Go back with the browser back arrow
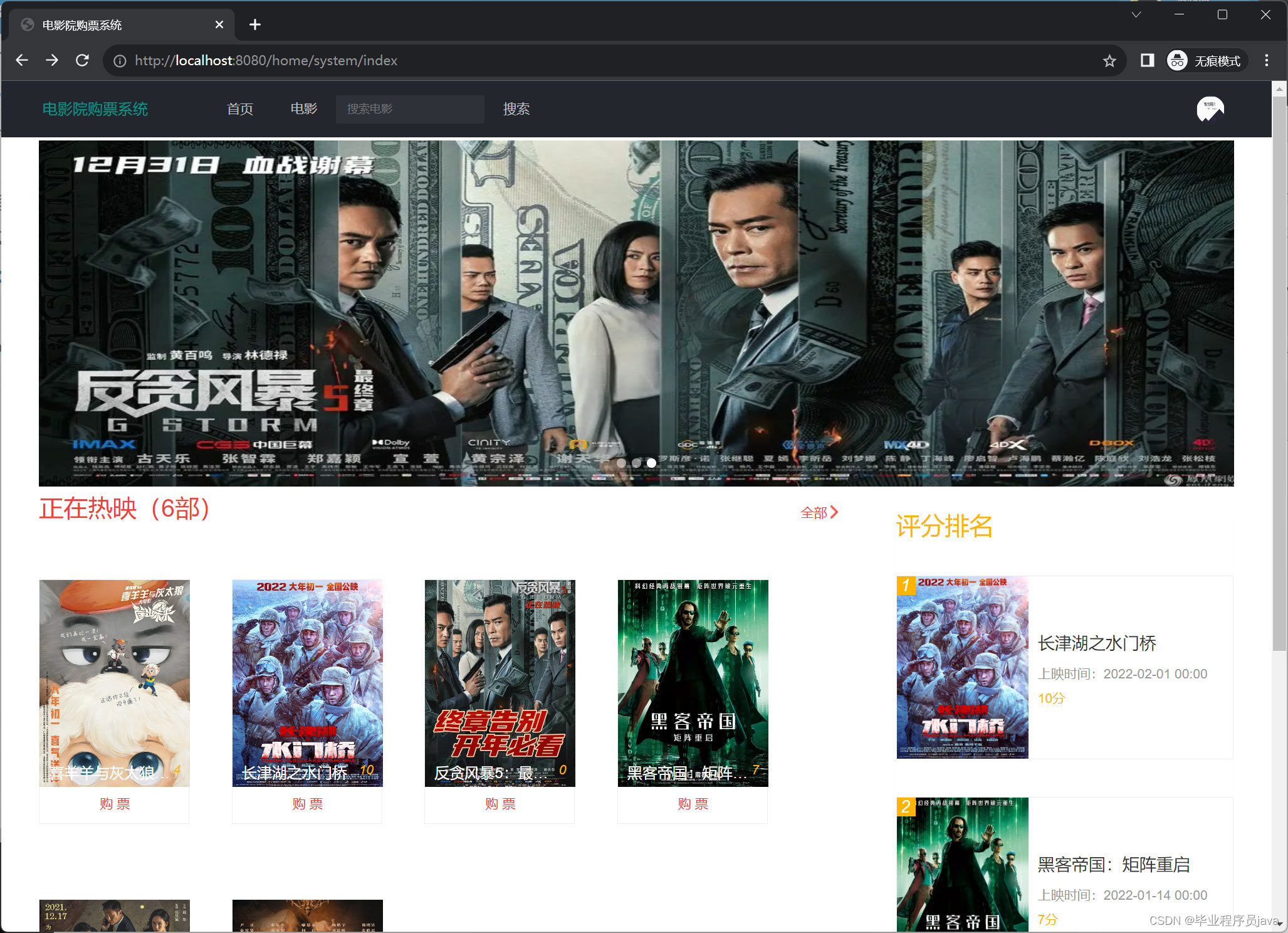Screen dimensions: 1288x933 click(x=22, y=60)
